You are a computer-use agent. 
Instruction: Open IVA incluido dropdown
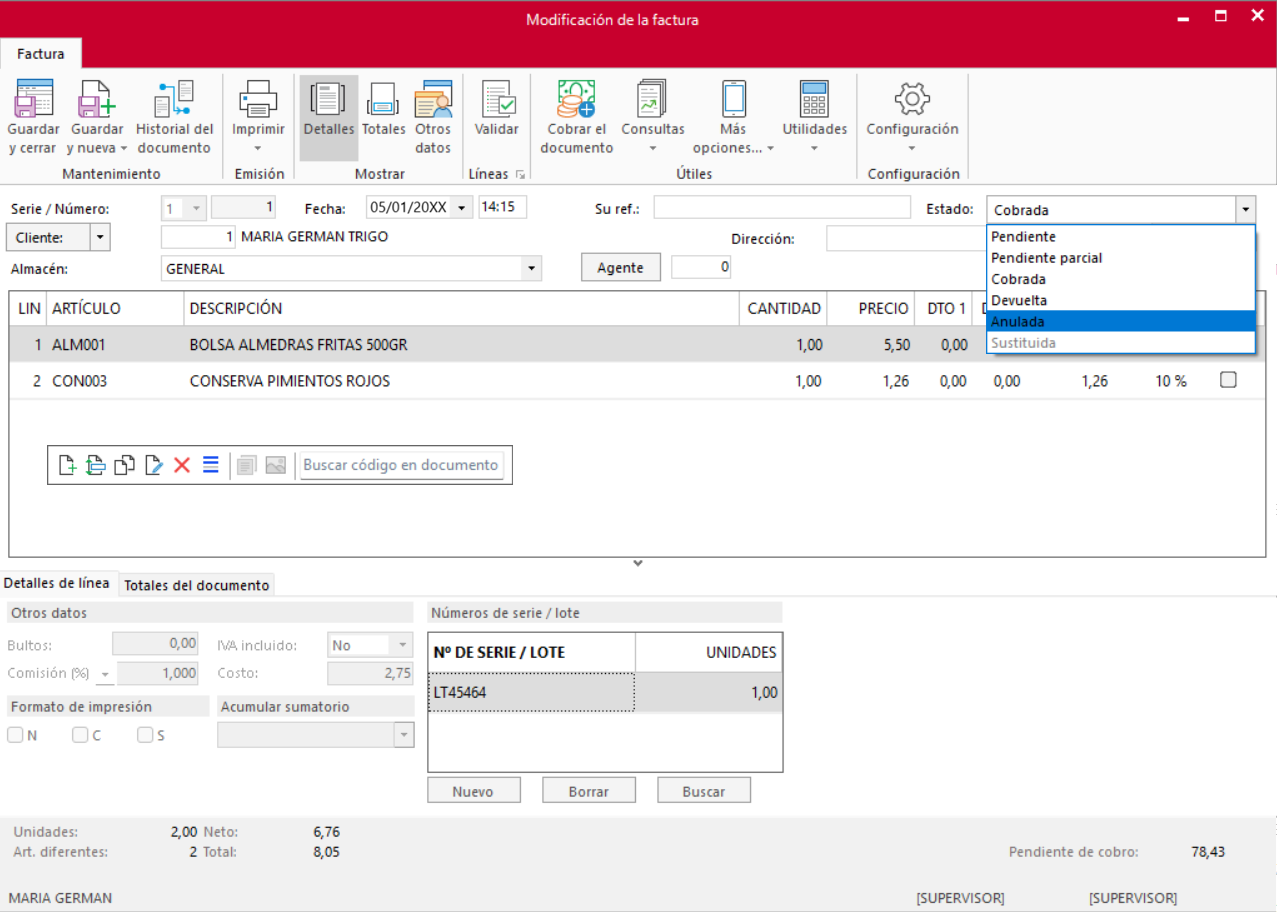click(x=403, y=645)
